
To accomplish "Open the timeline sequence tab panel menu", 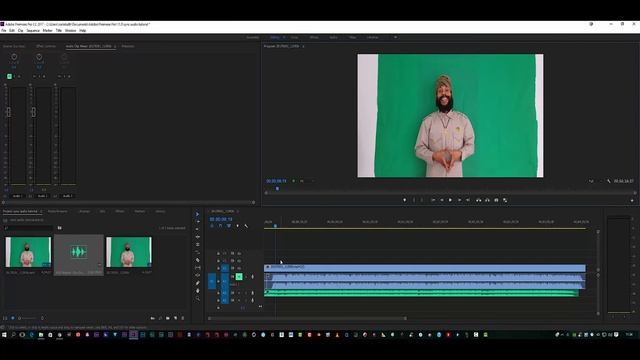I will (x=238, y=211).
